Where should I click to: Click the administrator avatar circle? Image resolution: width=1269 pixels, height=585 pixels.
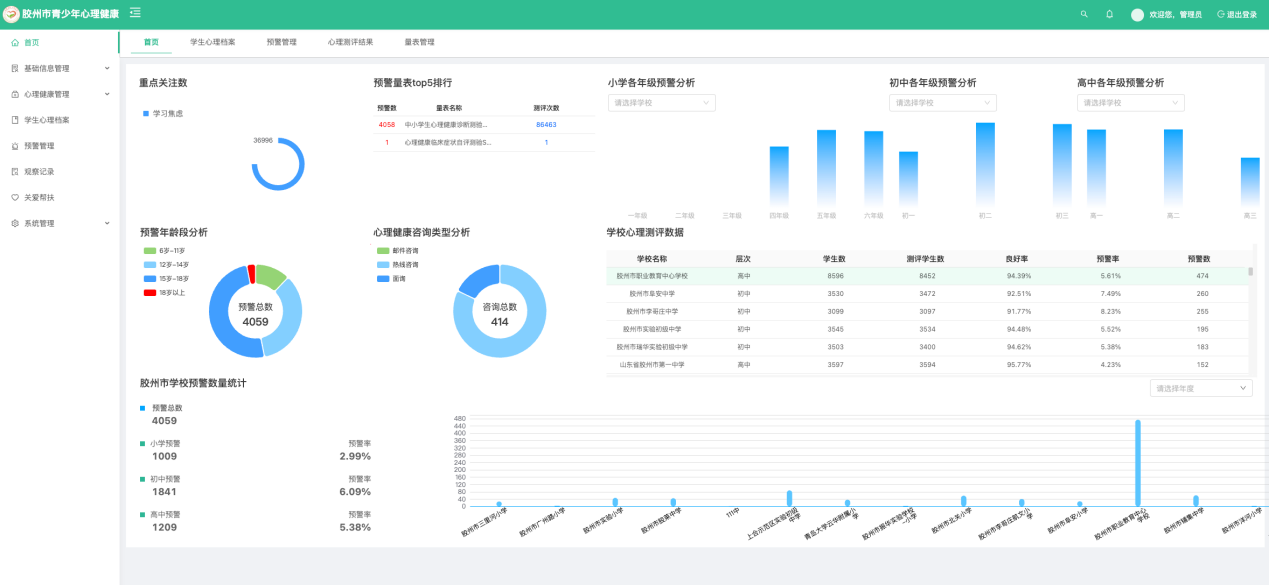coord(1137,15)
